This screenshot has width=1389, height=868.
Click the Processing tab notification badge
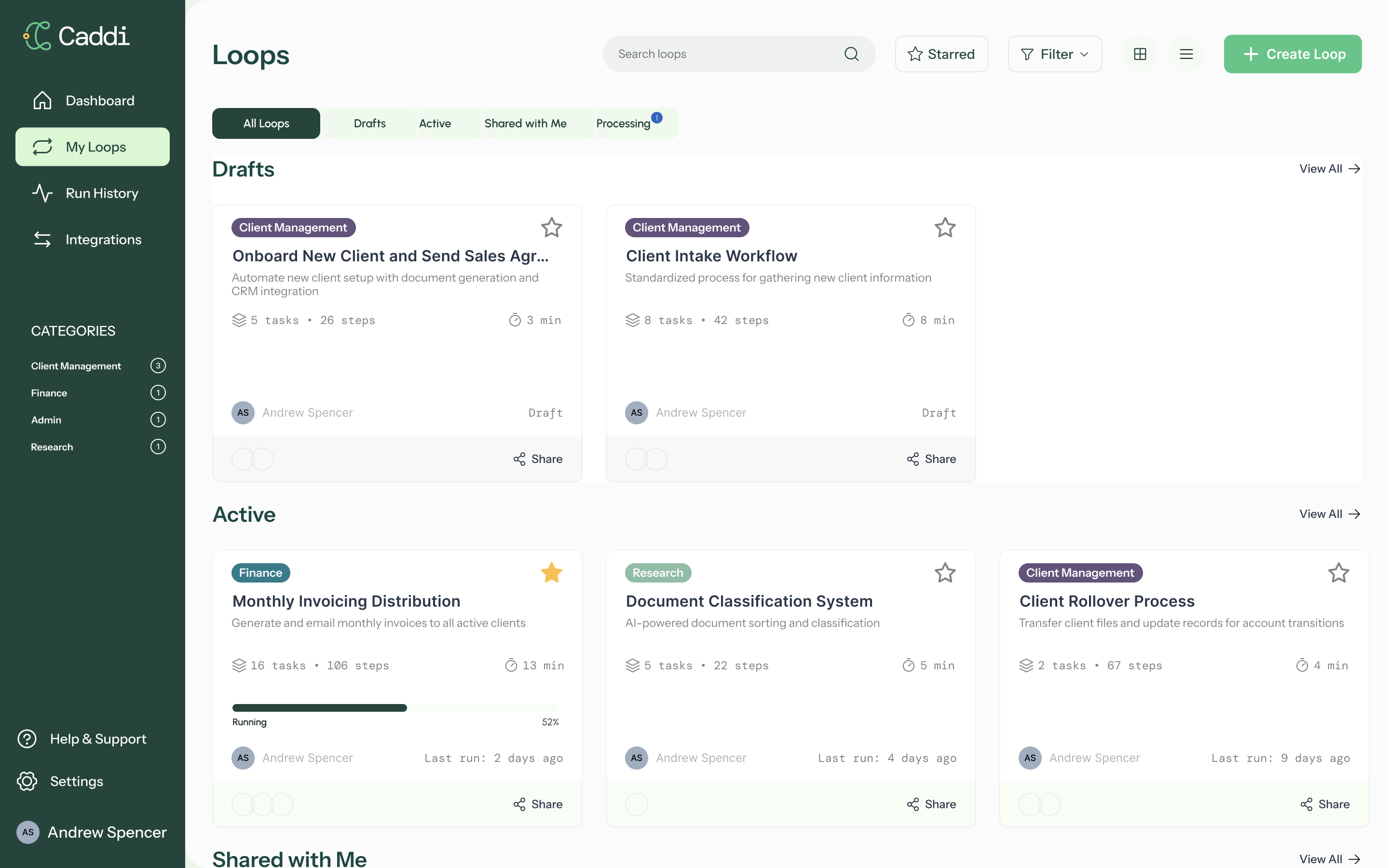[x=656, y=118]
